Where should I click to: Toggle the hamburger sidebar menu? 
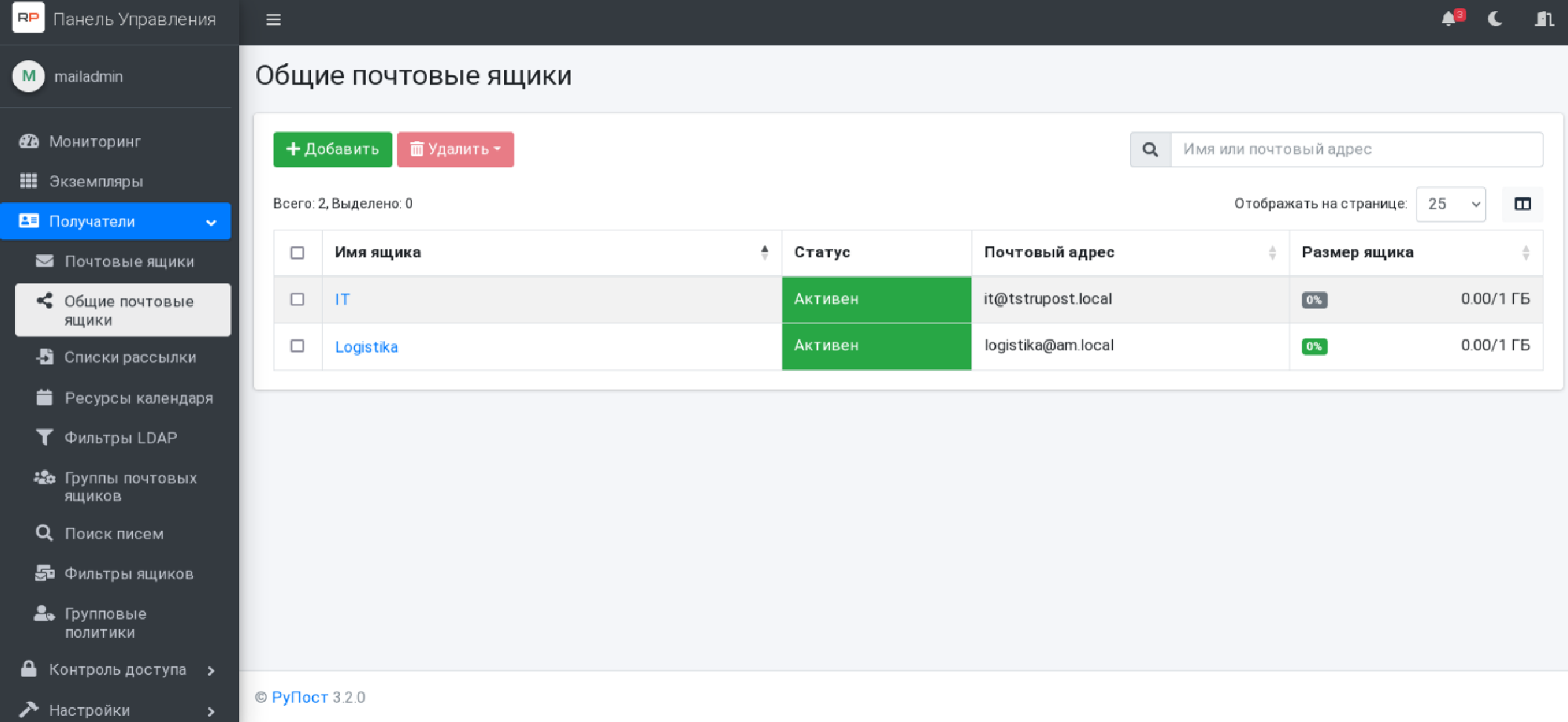273,20
